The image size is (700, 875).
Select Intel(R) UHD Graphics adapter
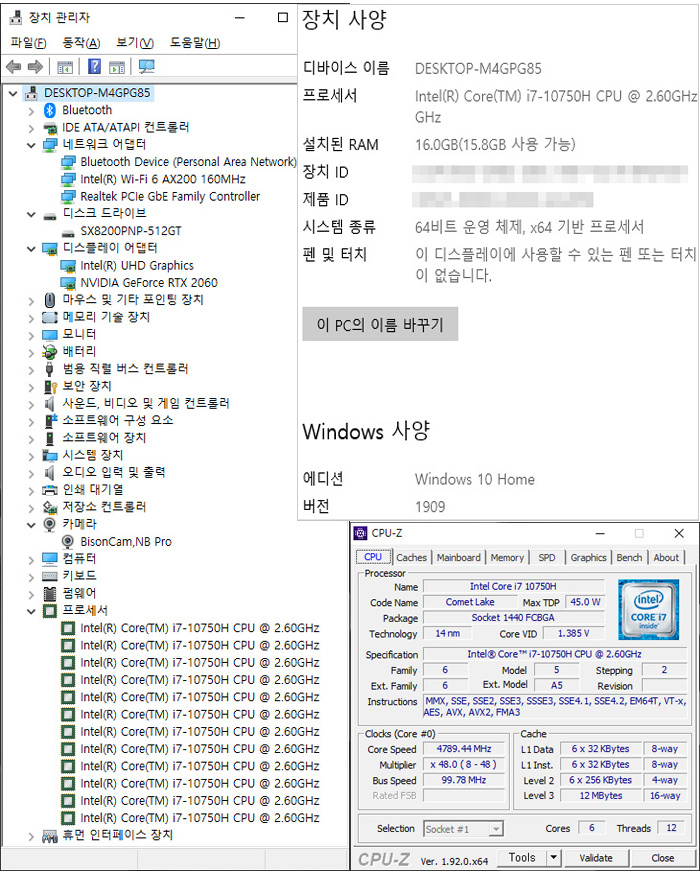click(137, 266)
